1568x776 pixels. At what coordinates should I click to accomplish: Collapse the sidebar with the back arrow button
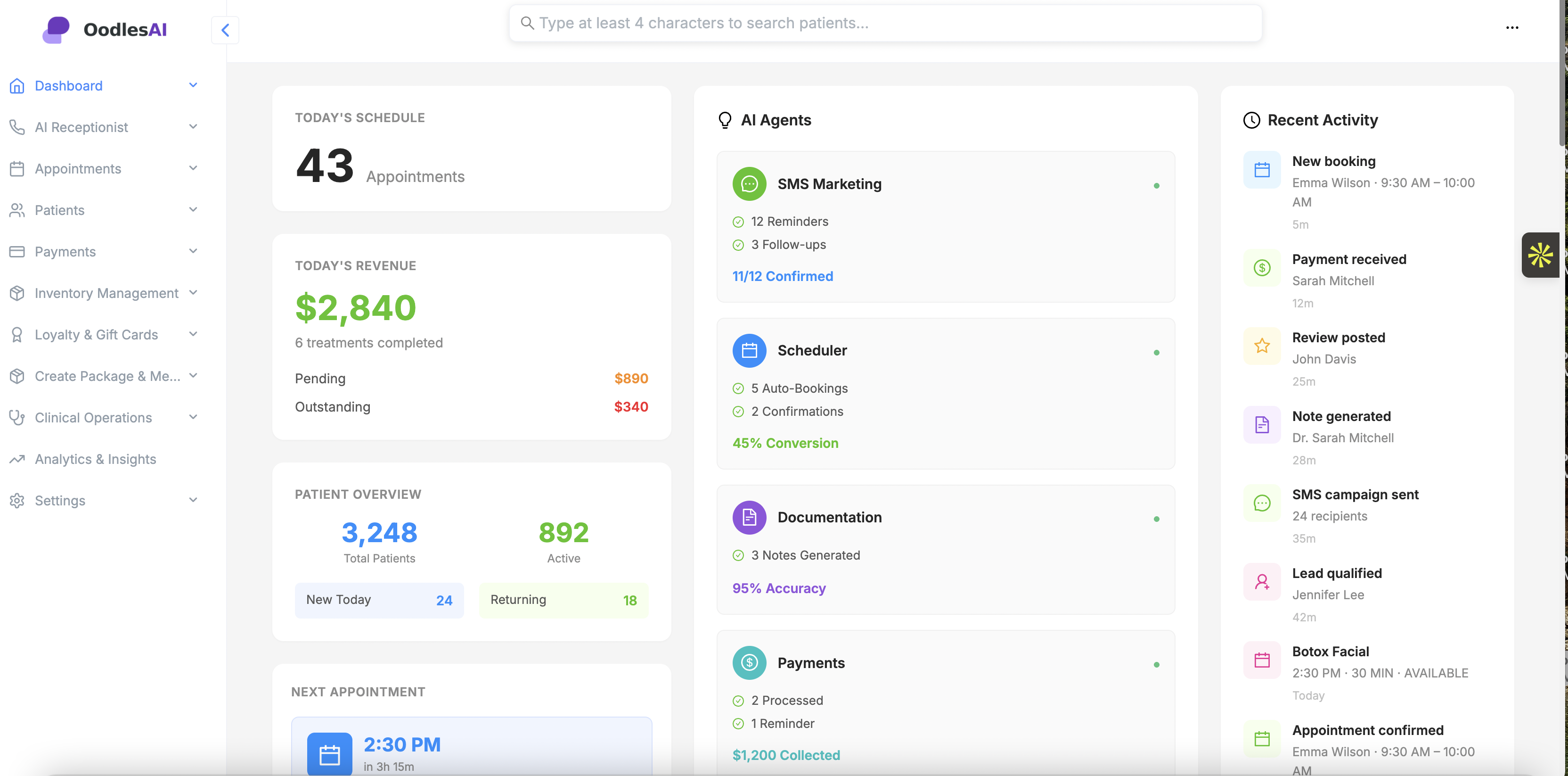[225, 30]
